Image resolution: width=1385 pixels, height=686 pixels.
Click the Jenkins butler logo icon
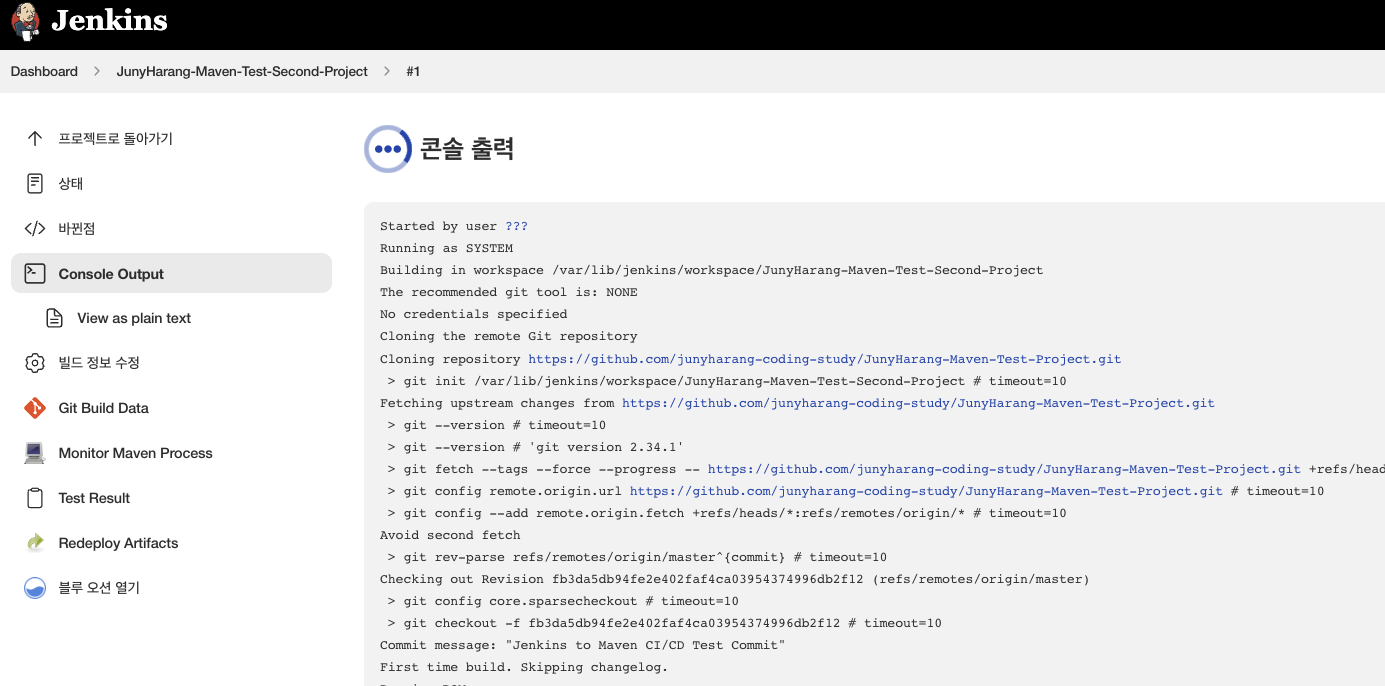point(26,21)
